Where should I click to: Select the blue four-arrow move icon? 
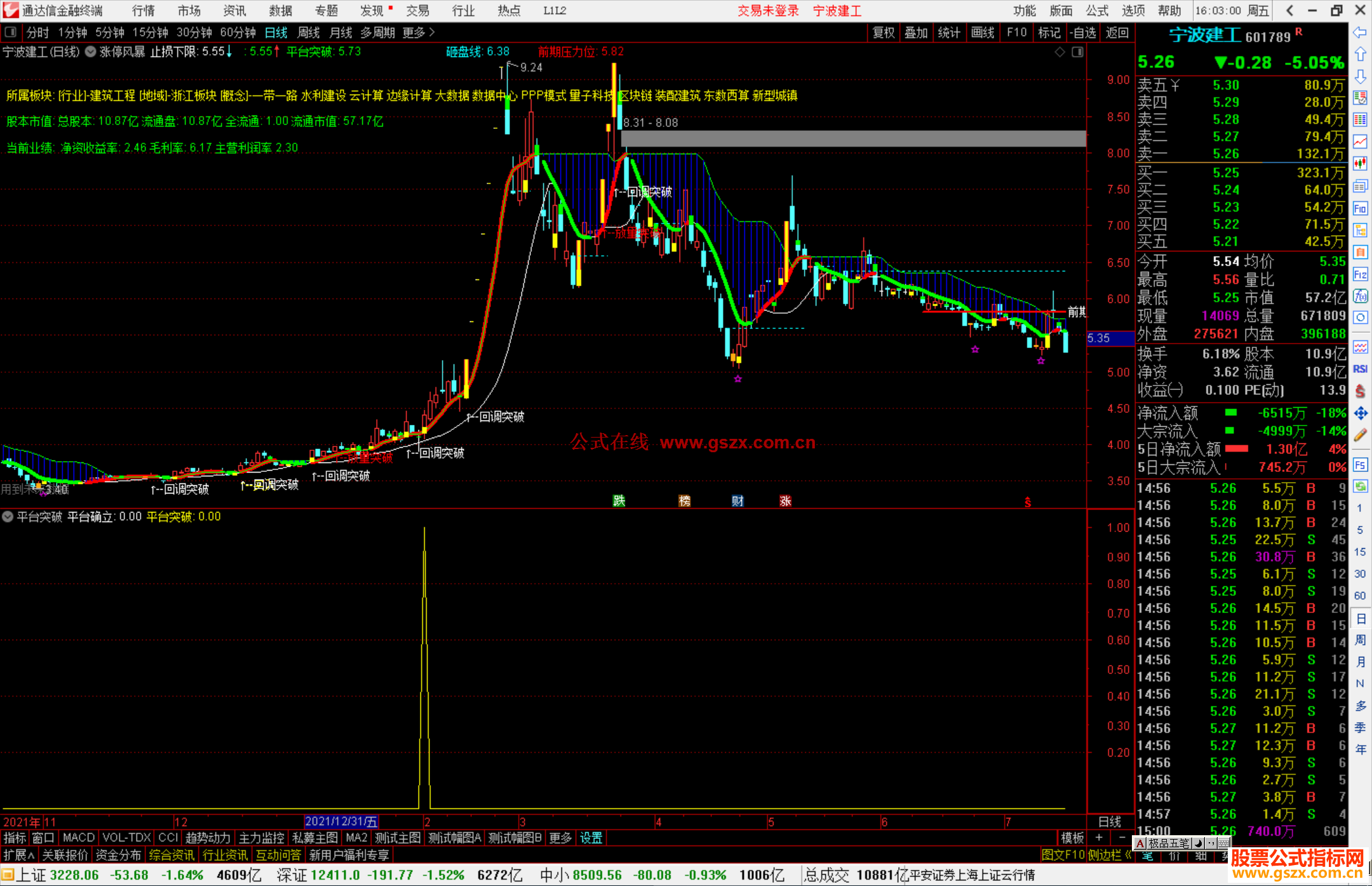tap(1360, 413)
